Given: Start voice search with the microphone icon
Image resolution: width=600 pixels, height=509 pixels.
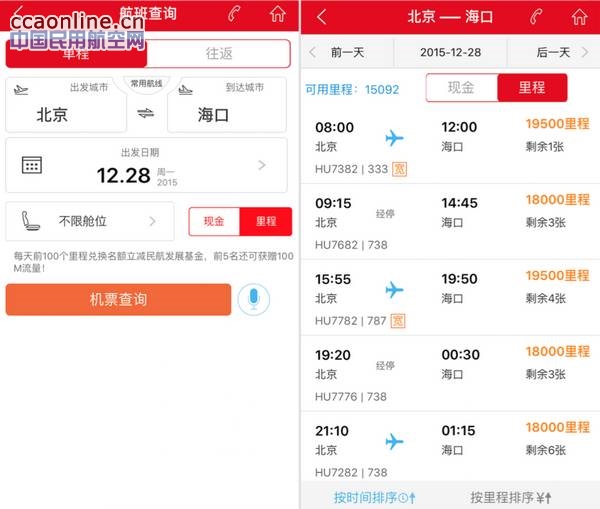Looking at the screenshot, I should point(254,299).
